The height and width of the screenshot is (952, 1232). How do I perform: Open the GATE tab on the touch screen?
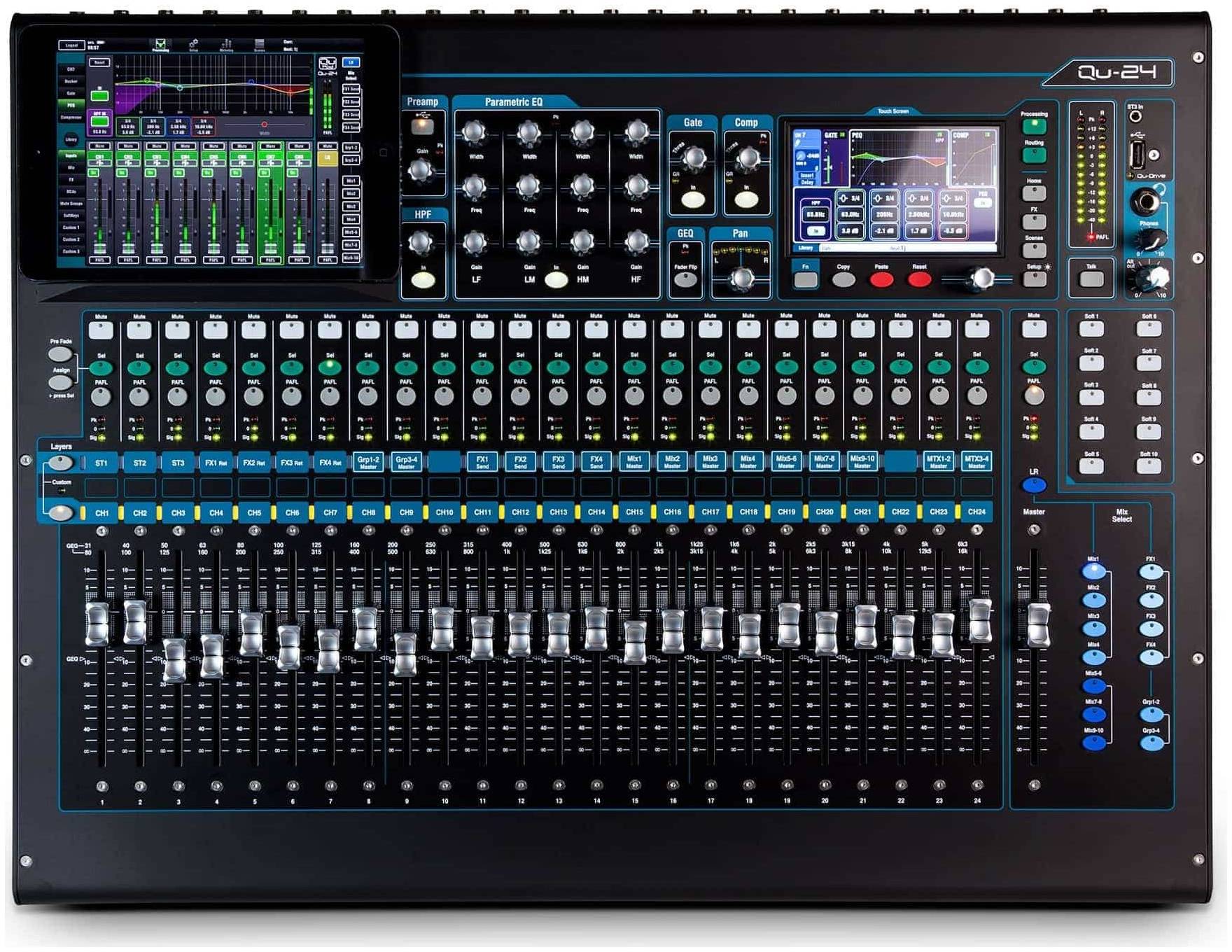point(834,157)
